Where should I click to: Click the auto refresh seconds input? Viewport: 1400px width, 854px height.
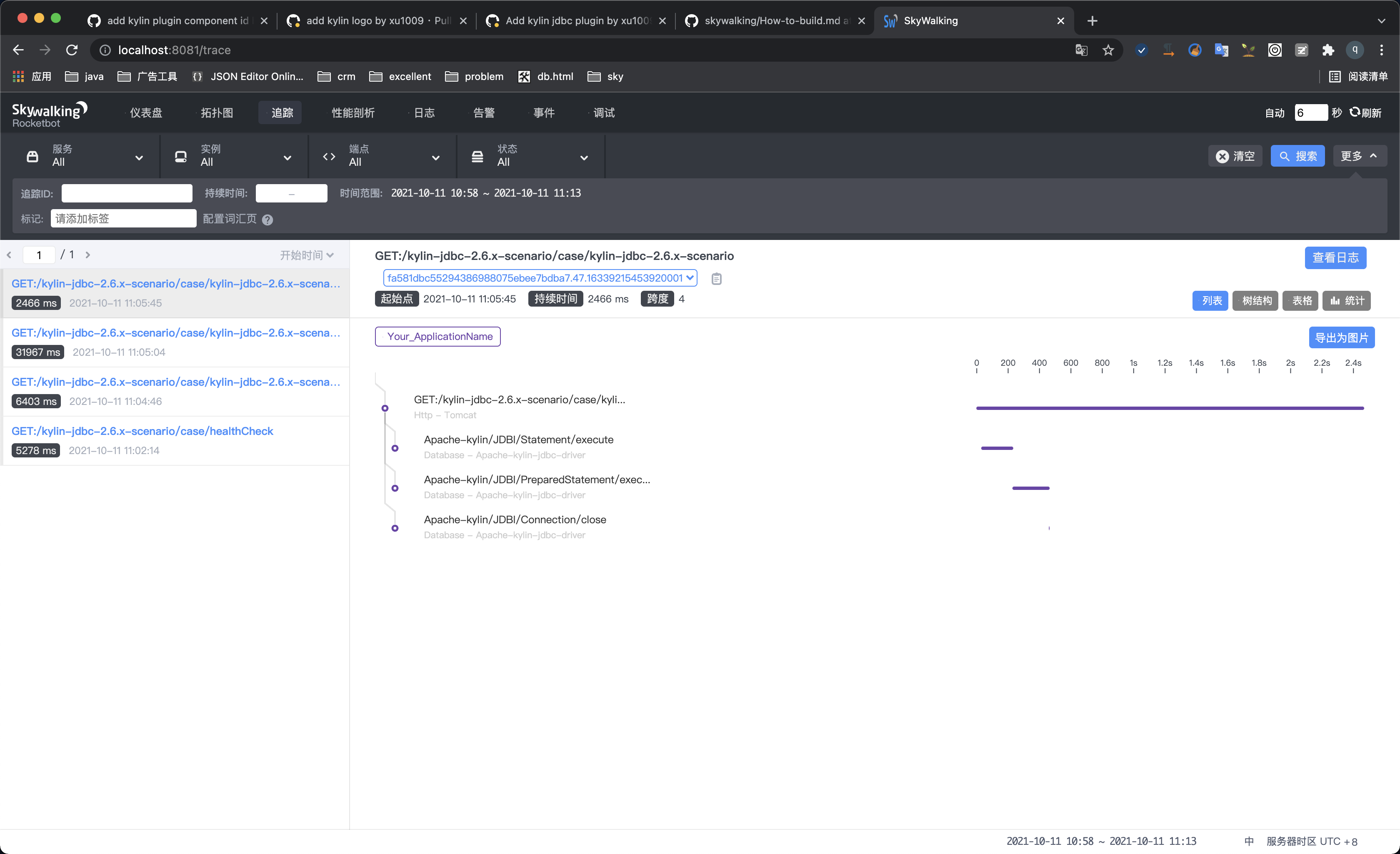coord(1311,113)
